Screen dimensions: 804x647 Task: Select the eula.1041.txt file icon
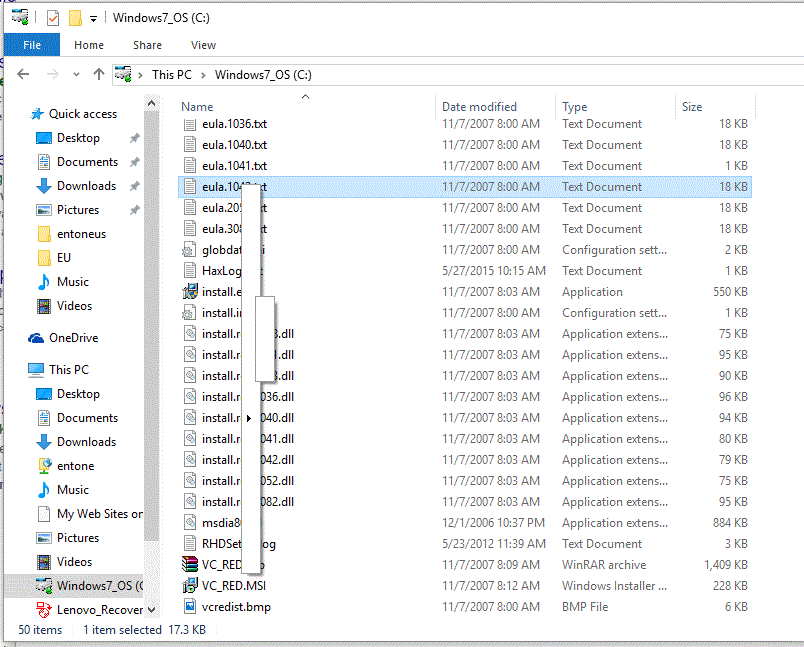(190, 166)
